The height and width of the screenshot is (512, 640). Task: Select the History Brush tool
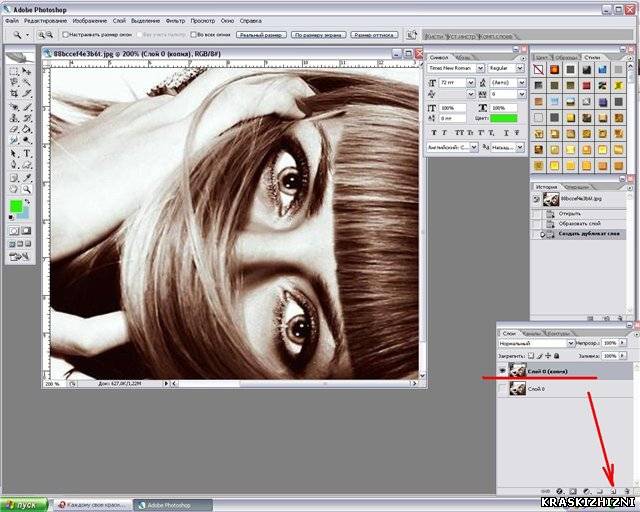[27, 118]
